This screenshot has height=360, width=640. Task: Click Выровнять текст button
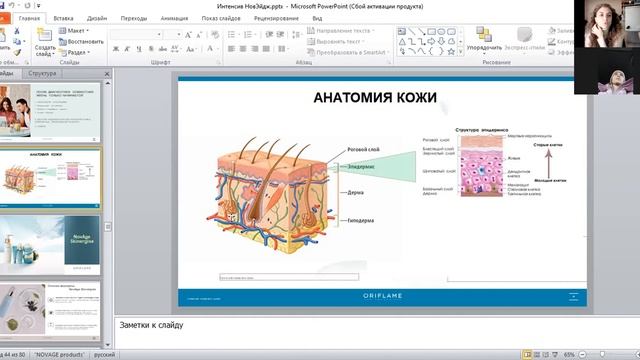point(336,42)
